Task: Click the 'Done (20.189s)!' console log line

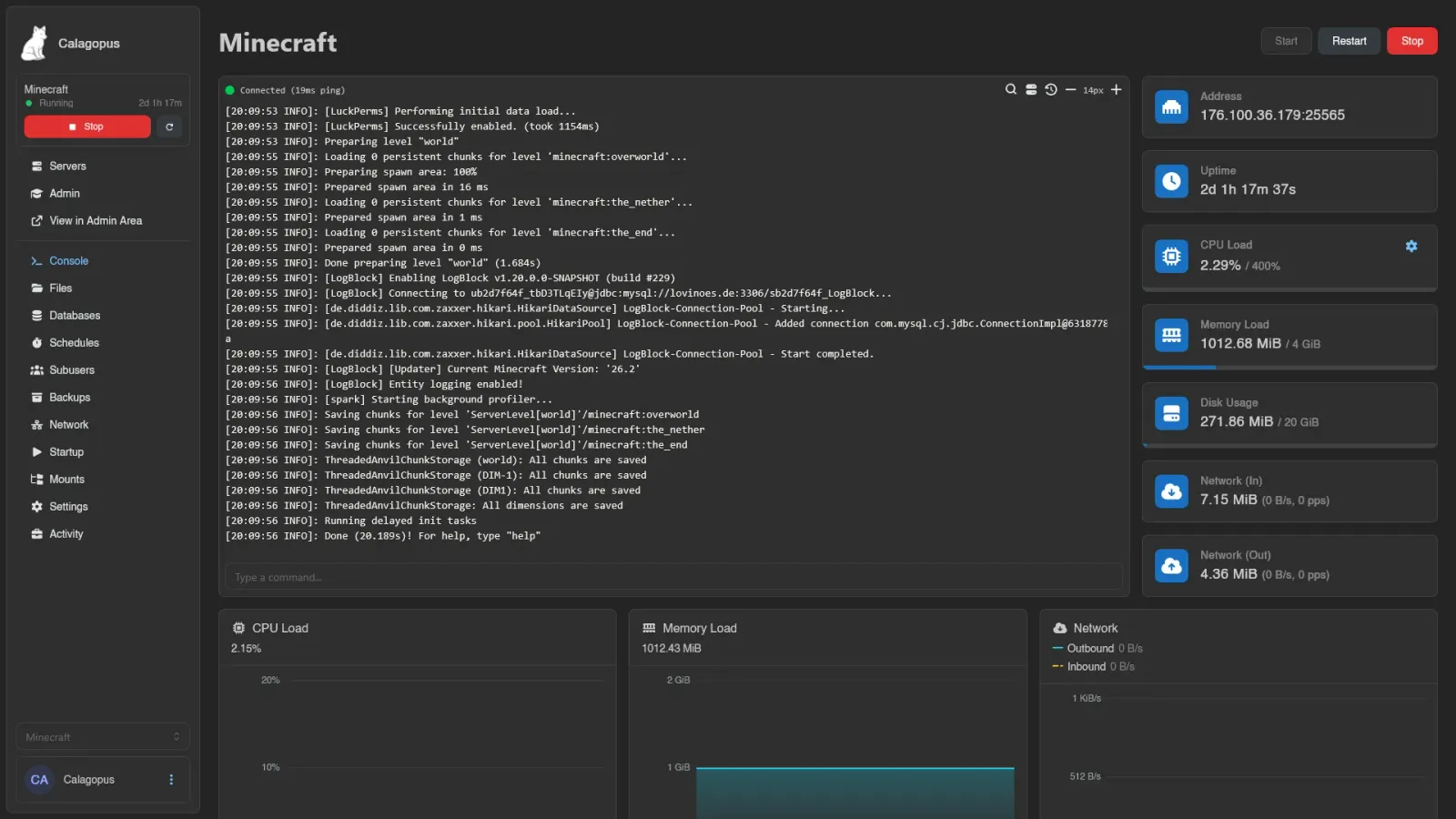Action: pyautogui.click(x=383, y=536)
